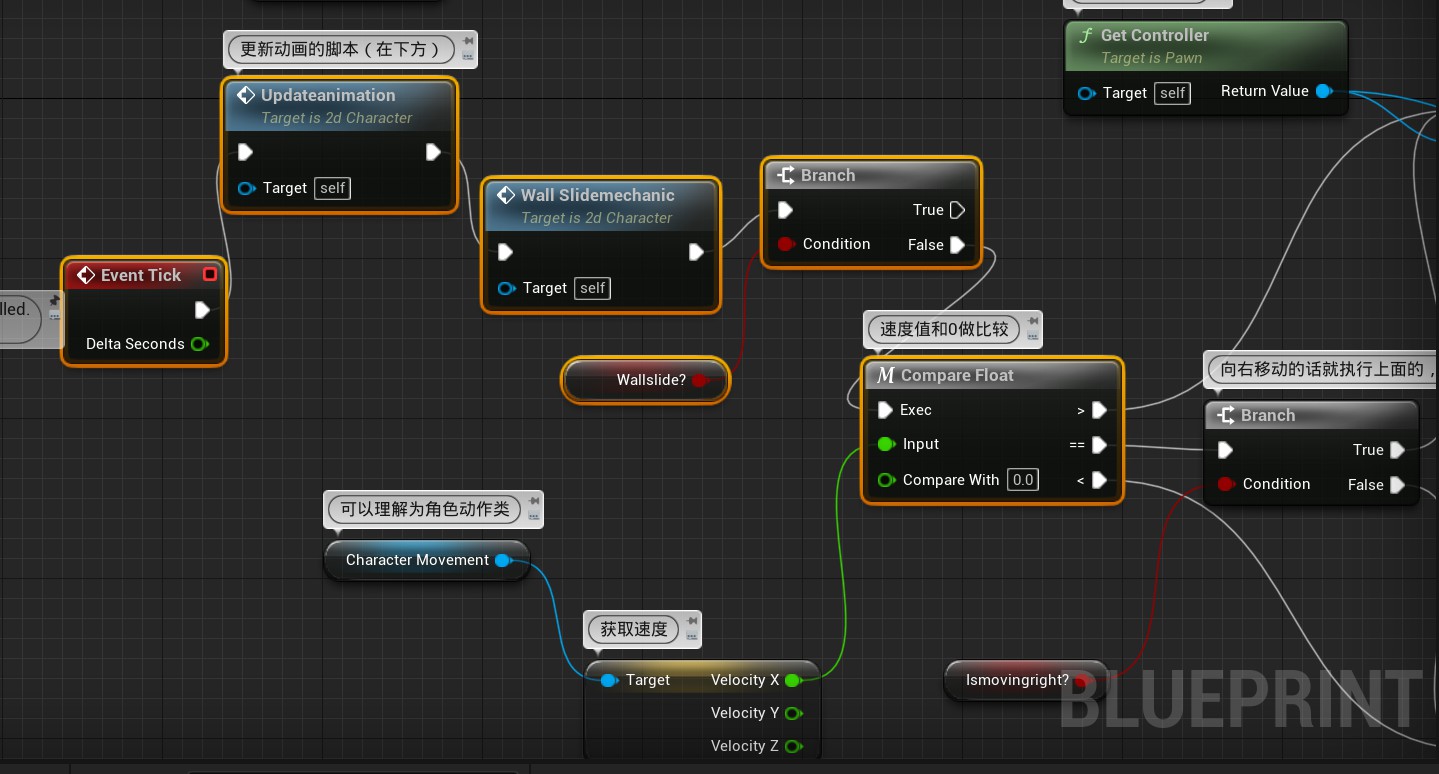Screen dimensions: 1439x774
Task: Select the Compare Float macro node title
Action: click(957, 376)
